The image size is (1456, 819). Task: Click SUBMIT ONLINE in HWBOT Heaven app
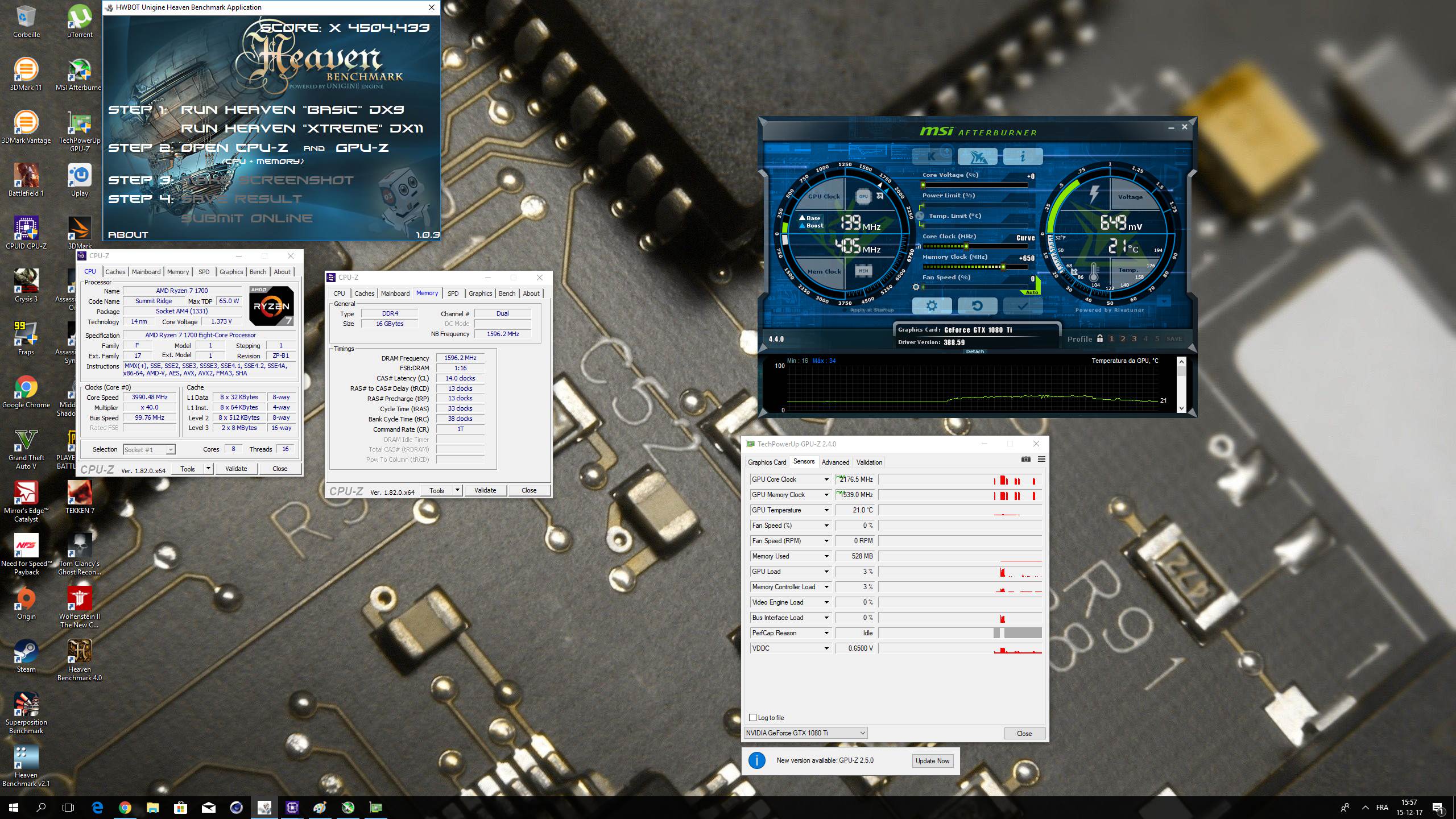coord(247,218)
